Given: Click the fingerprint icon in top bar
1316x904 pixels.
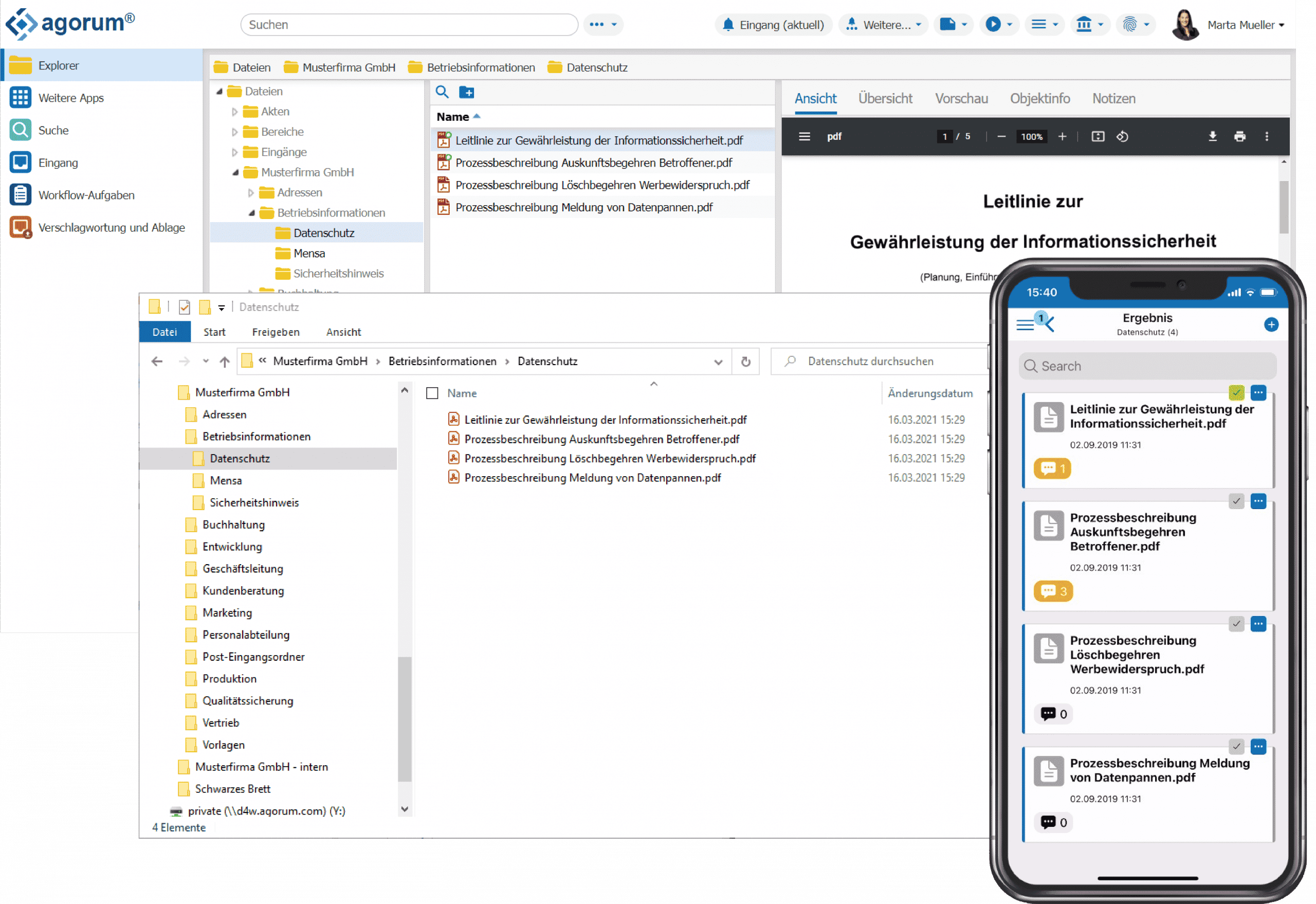Looking at the screenshot, I should tap(1130, 24).
